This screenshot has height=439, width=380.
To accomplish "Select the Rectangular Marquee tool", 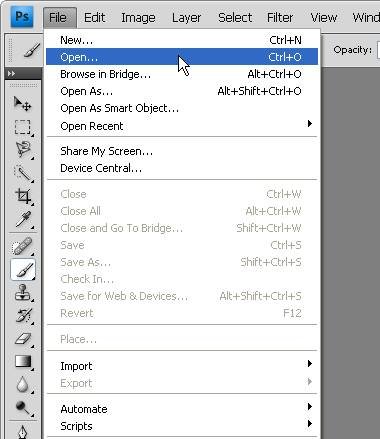I will [x=23, y=127].
